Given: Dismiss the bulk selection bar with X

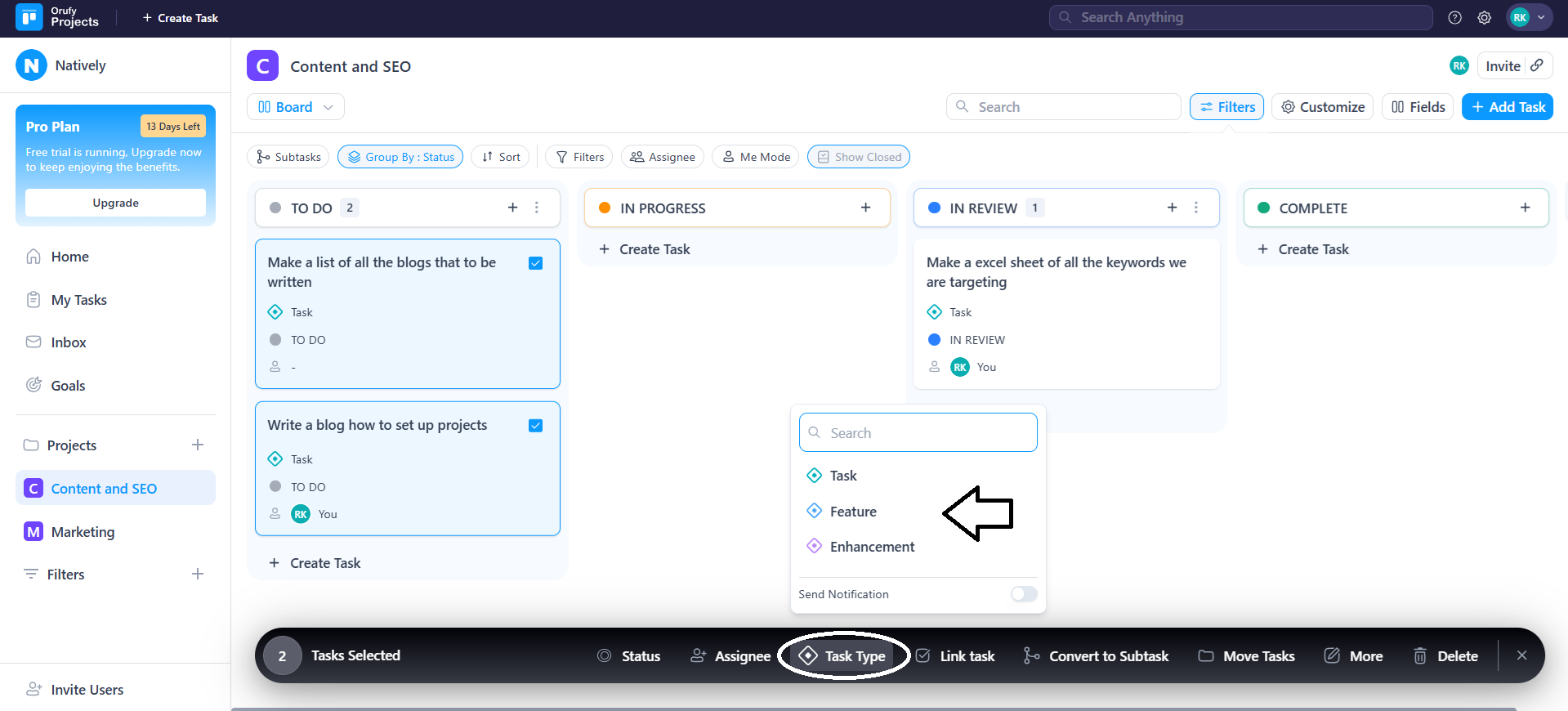Looking at the screenshot, I should coord(1521,655).
